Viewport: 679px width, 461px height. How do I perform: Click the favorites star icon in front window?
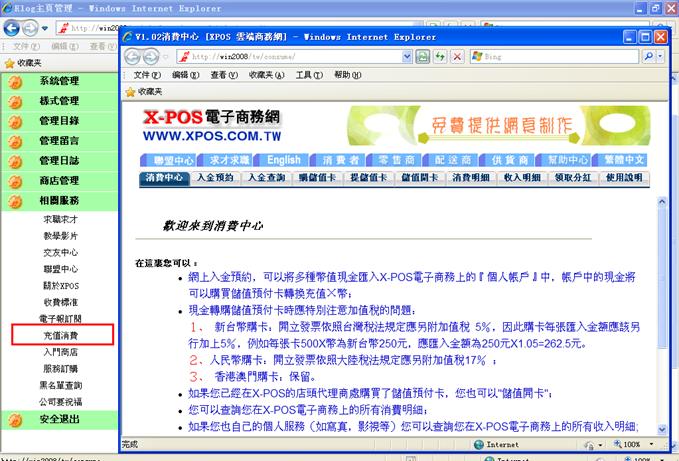131,91
